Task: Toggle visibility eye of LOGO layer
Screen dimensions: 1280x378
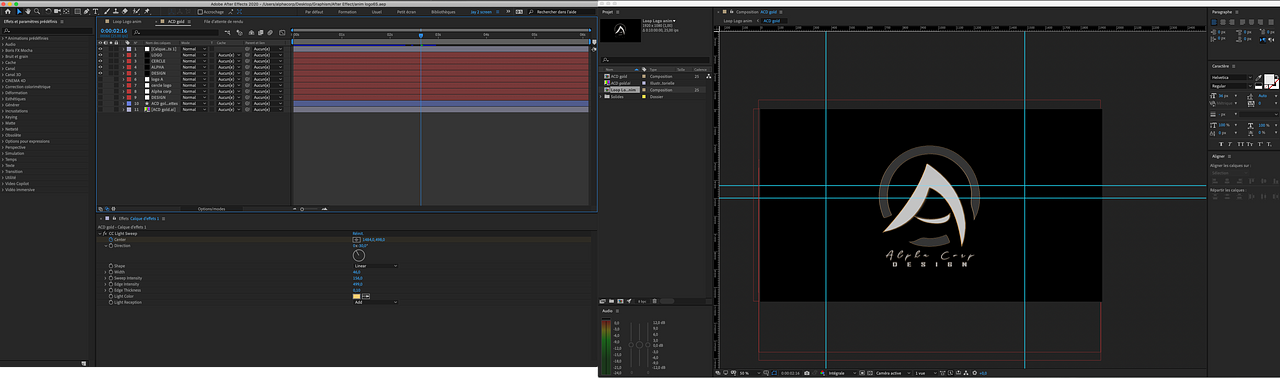Action: (100, 54)
